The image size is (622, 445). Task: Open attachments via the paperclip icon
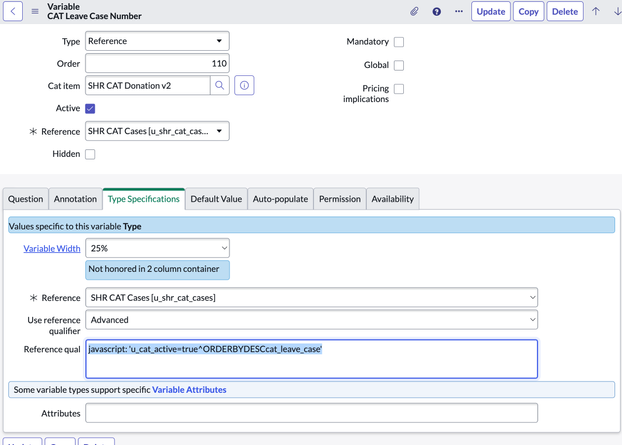[414, 12]
